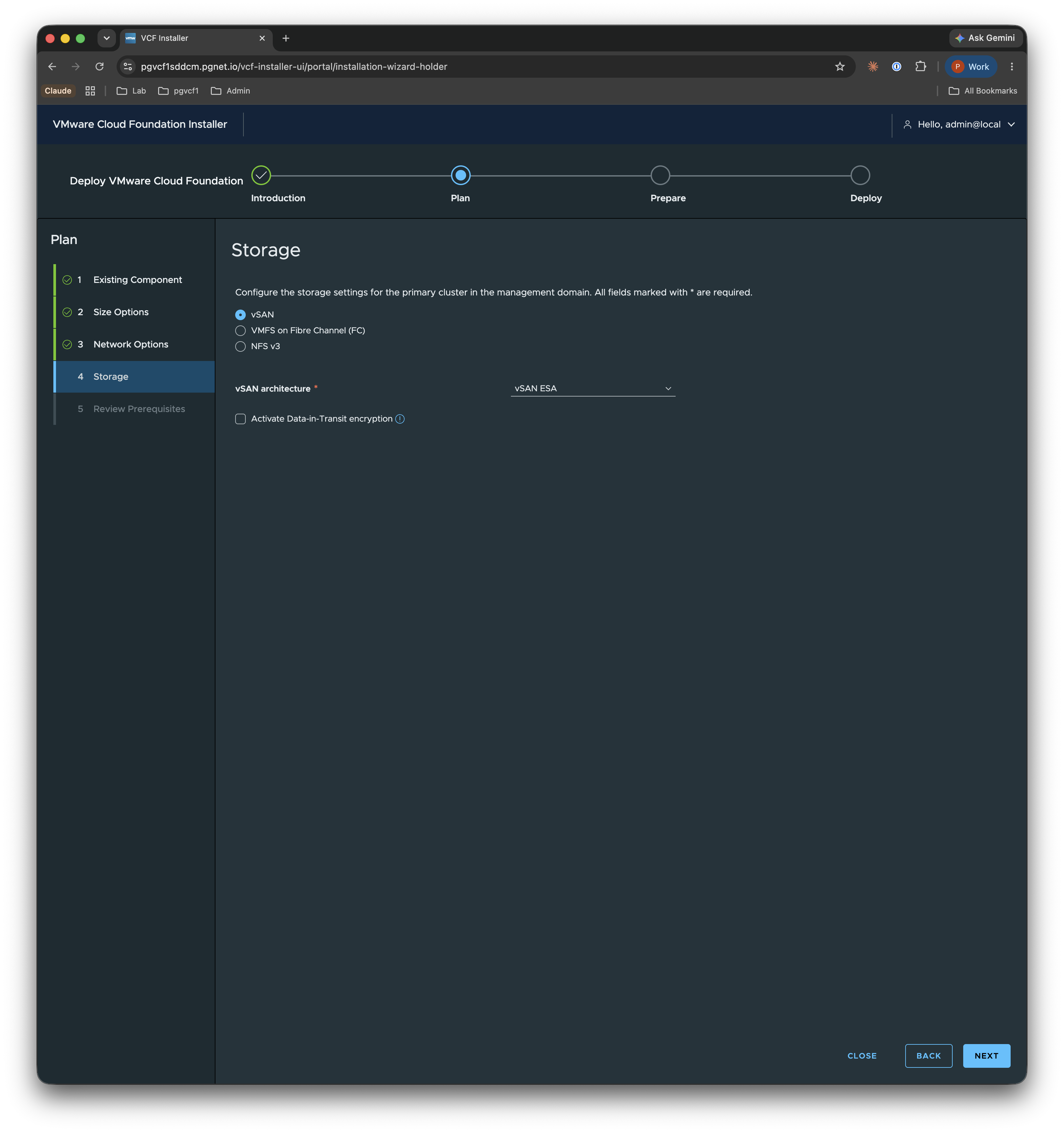This screenshot has height=1133, width=1064.
Task: Open the Extensions puzzle icon
Action: coord(920,67)
